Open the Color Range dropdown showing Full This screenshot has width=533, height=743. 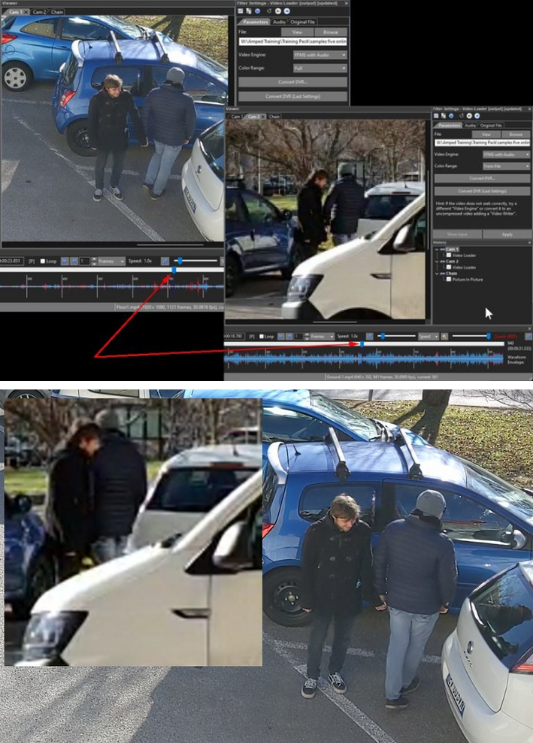point(320,68)
